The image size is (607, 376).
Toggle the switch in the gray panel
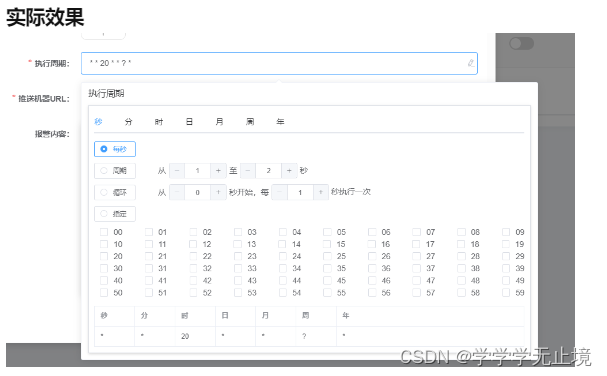(x=521, y=43)
